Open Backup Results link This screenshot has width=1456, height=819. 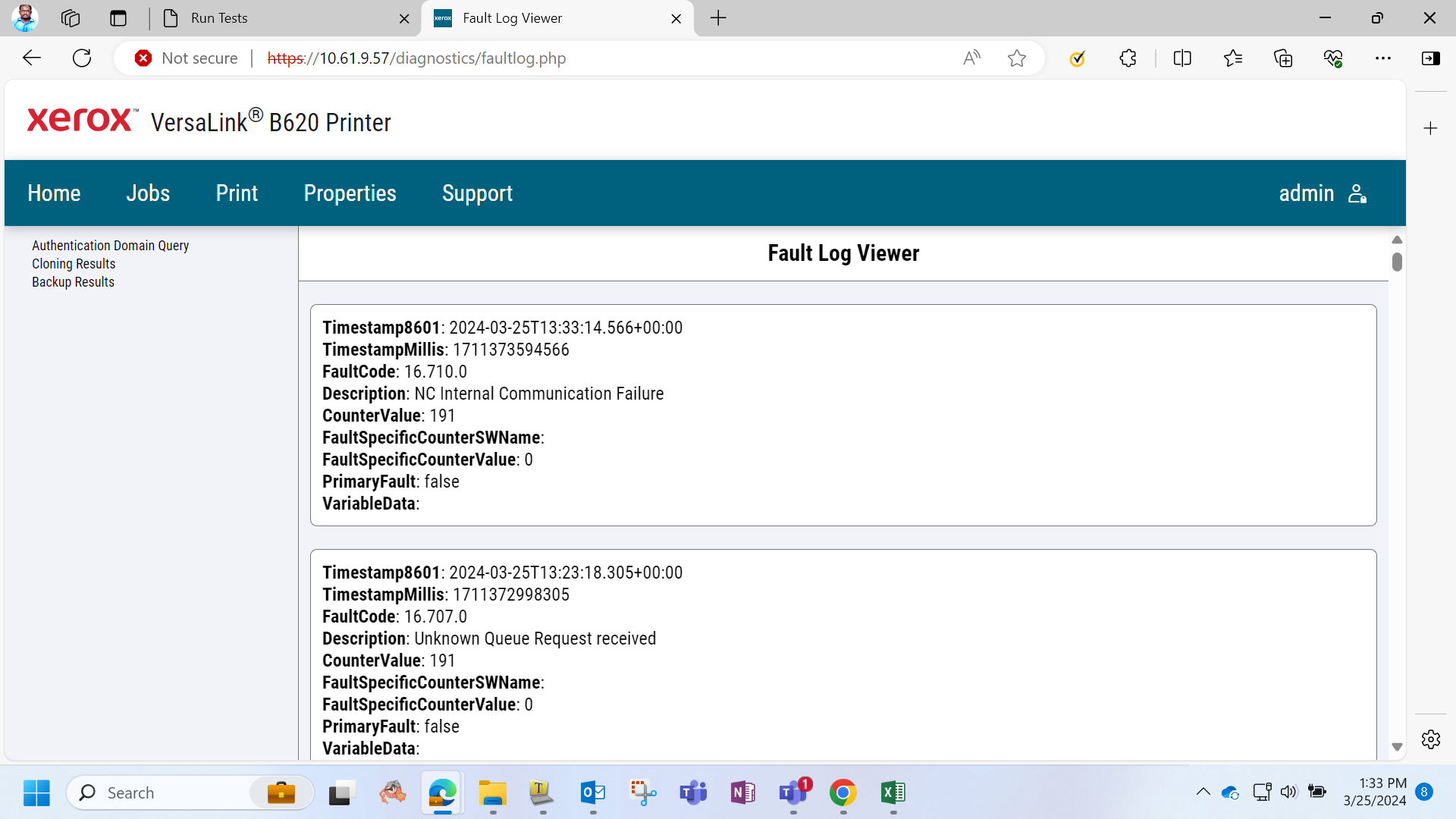coord(73,282)
